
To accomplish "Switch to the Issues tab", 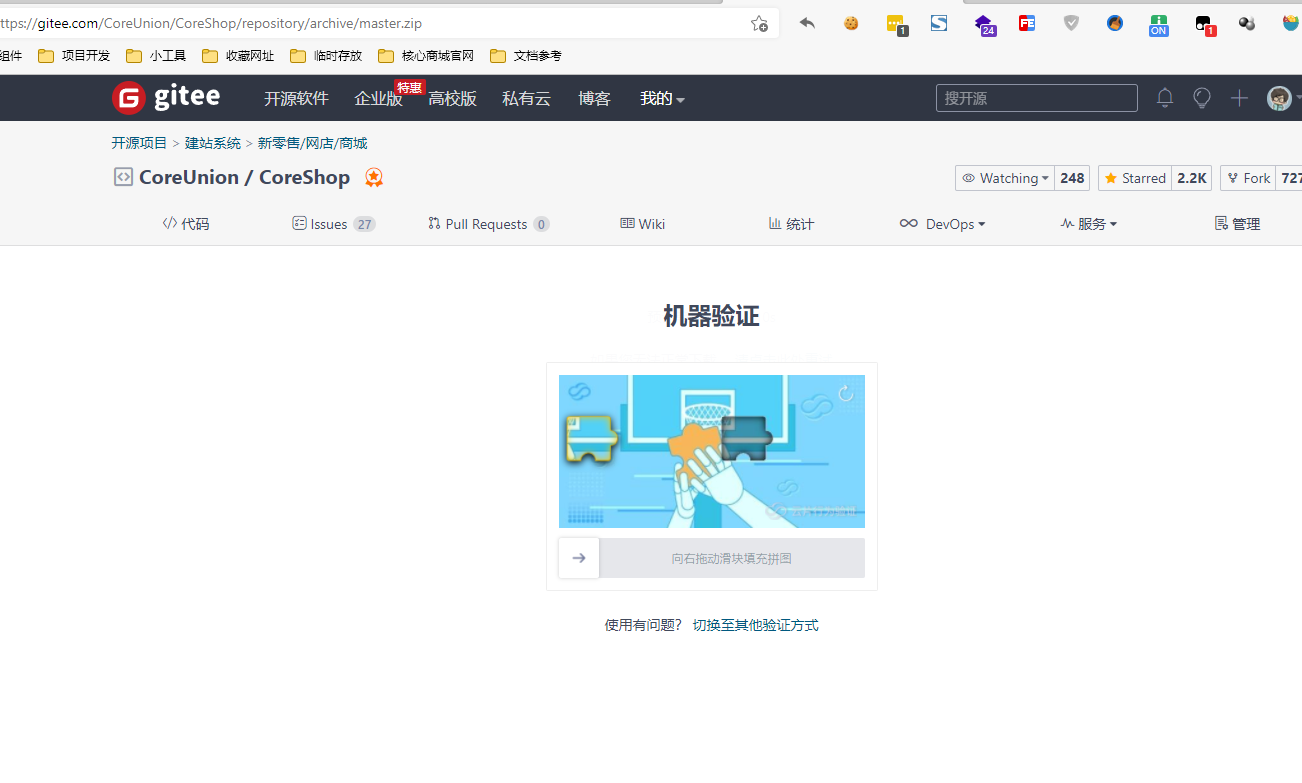I will [x=333, y=224].
